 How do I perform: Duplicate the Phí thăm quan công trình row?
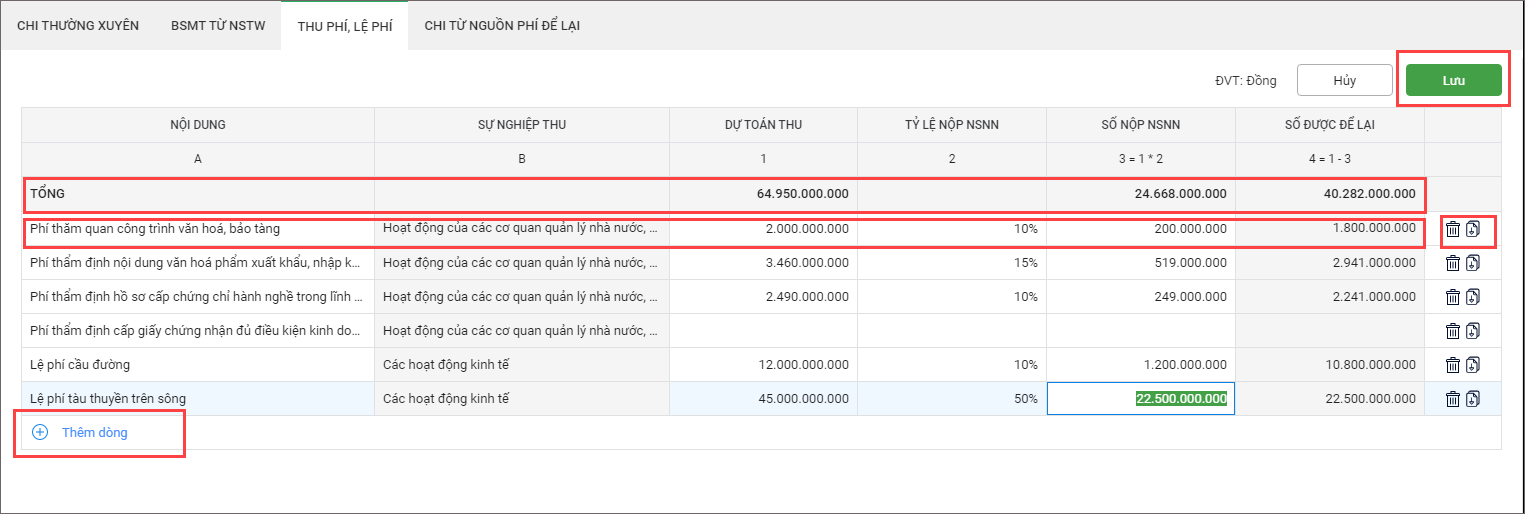tap(1473, 230)
